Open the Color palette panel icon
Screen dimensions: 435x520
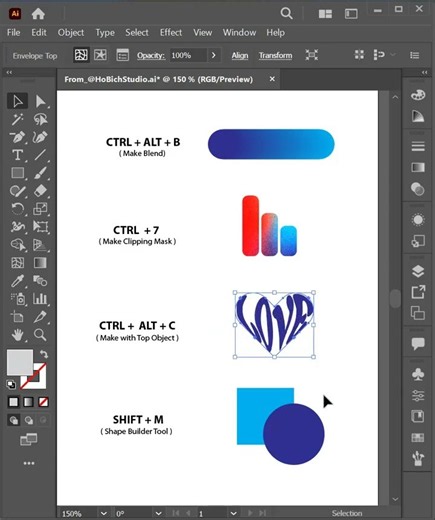(418, 95)
